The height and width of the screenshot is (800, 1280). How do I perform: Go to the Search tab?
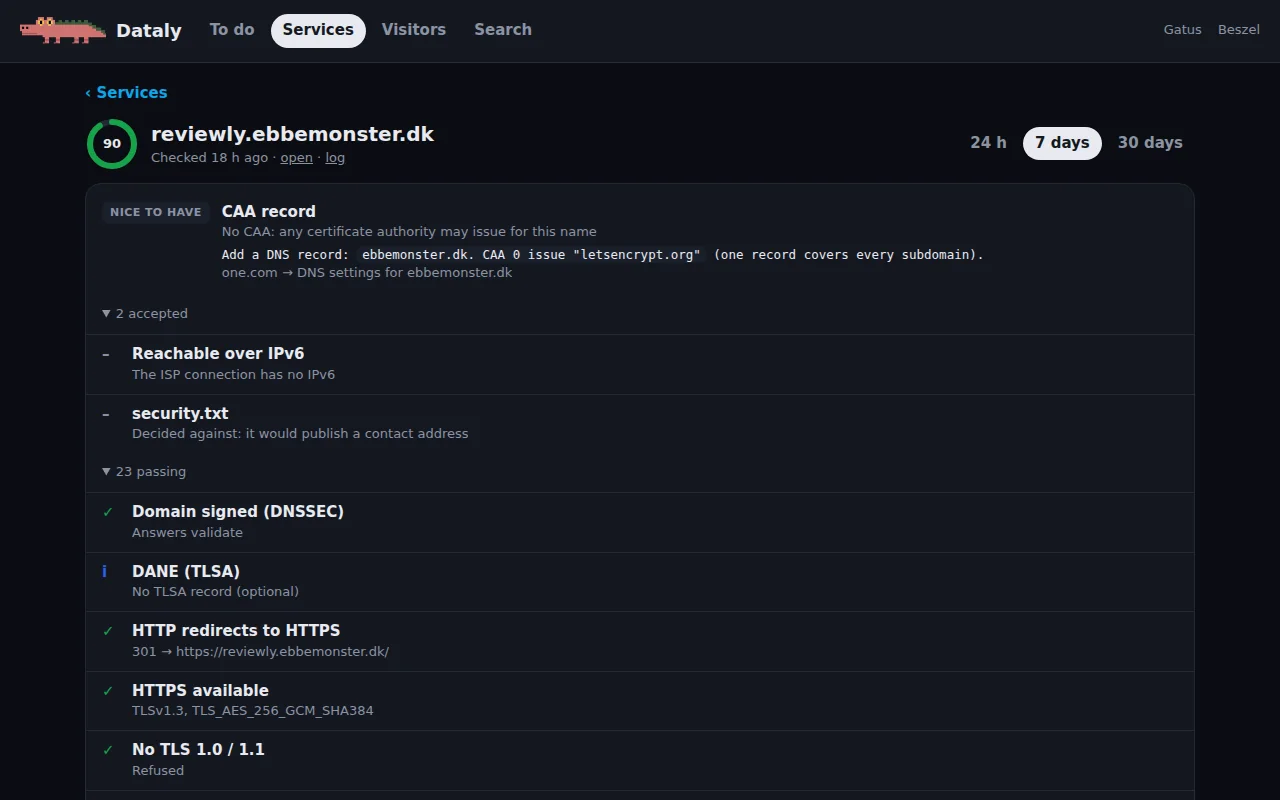coord(503,30)
